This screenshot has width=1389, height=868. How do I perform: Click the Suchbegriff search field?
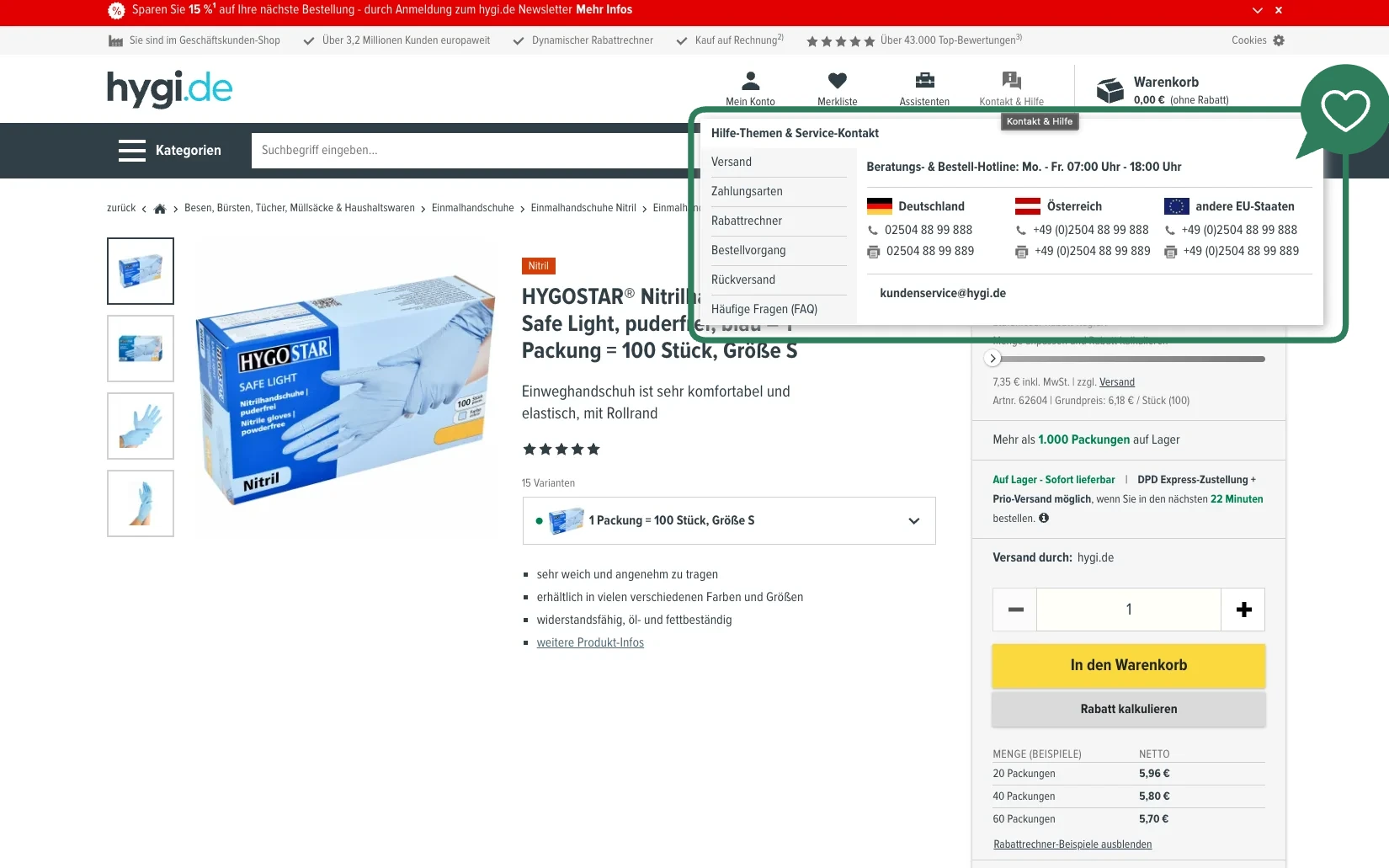pyautogui.click(x=470, y=151)
